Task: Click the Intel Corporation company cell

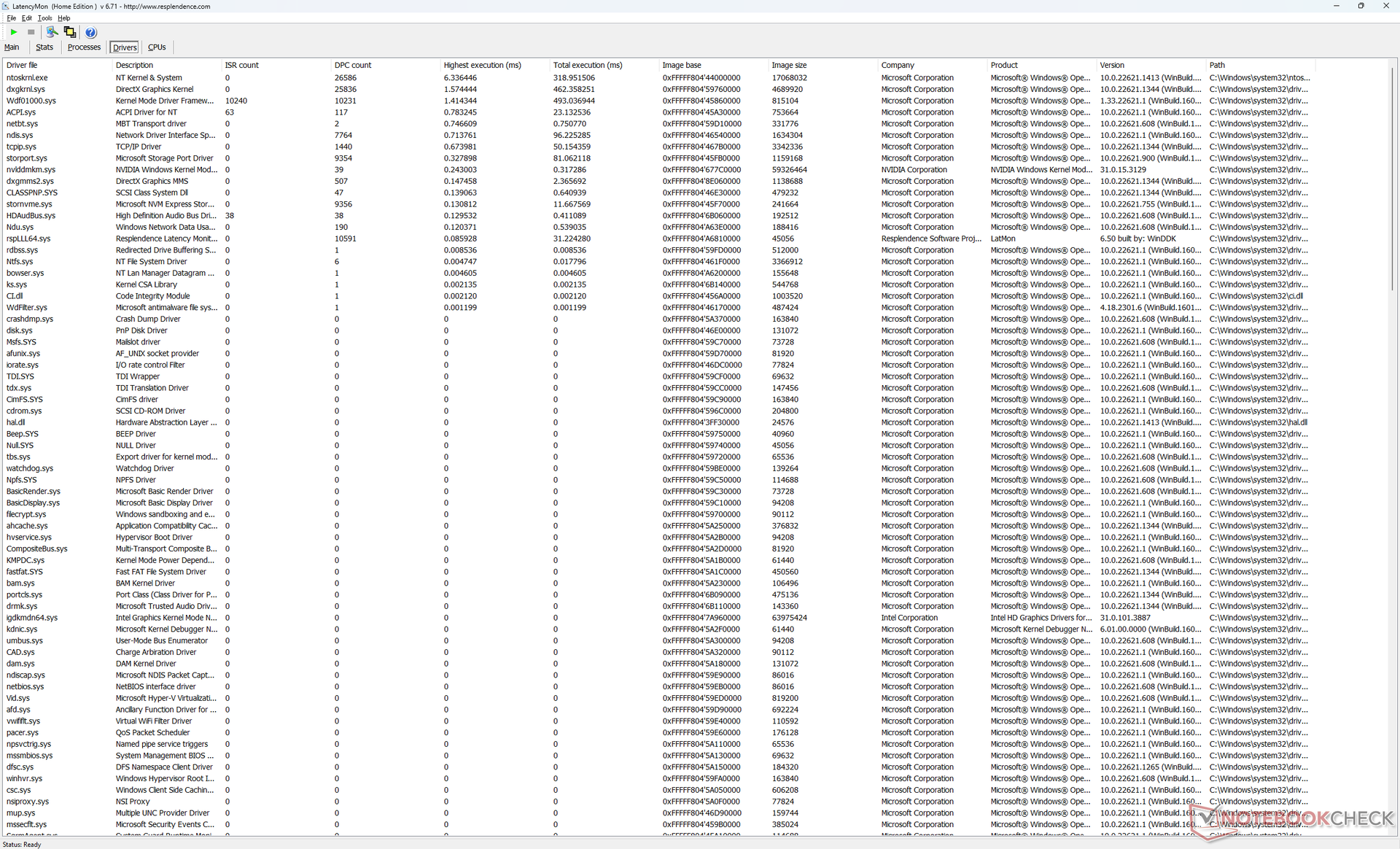Action: (909, 618)
